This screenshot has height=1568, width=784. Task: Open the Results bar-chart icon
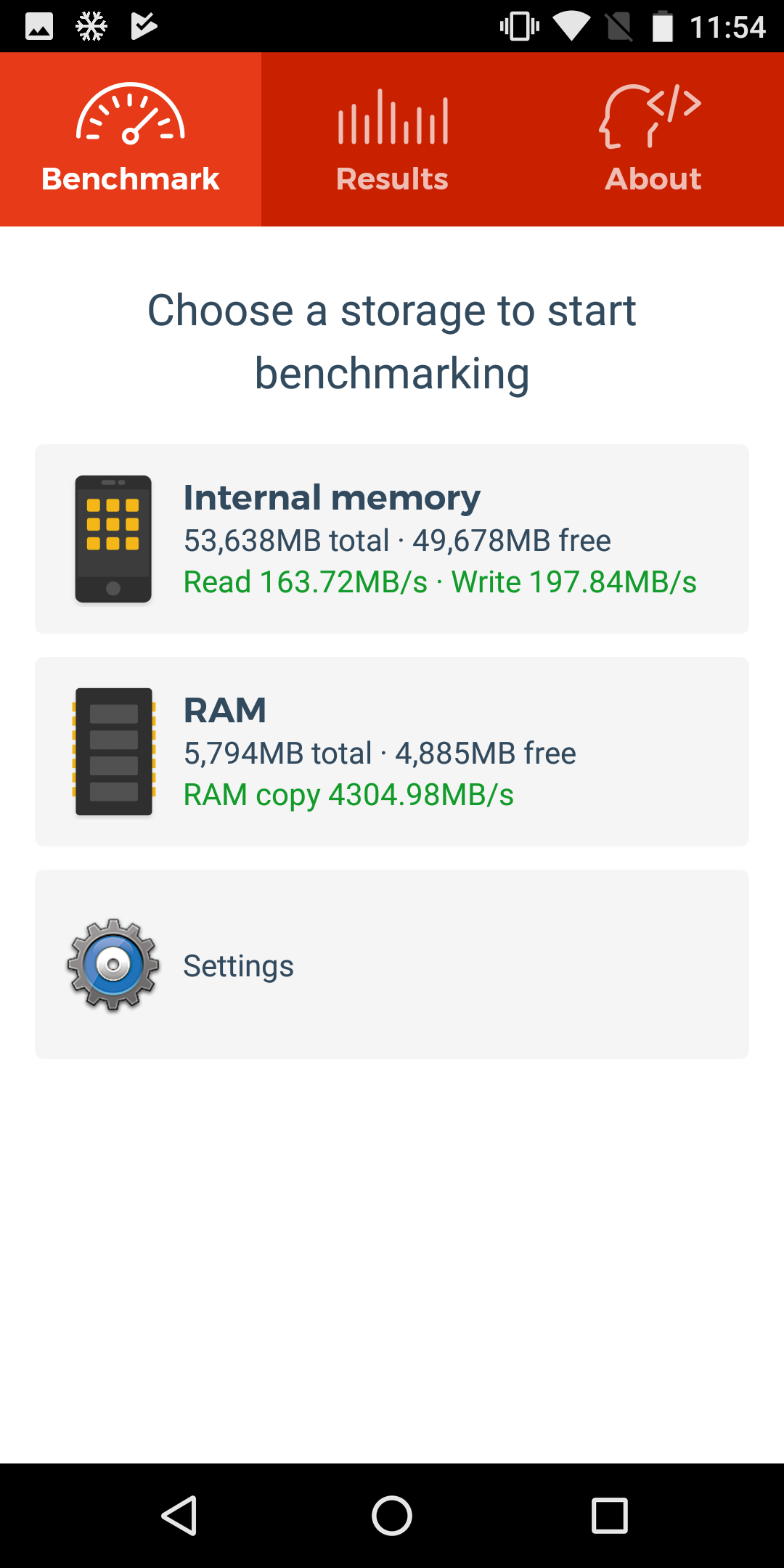393,116
